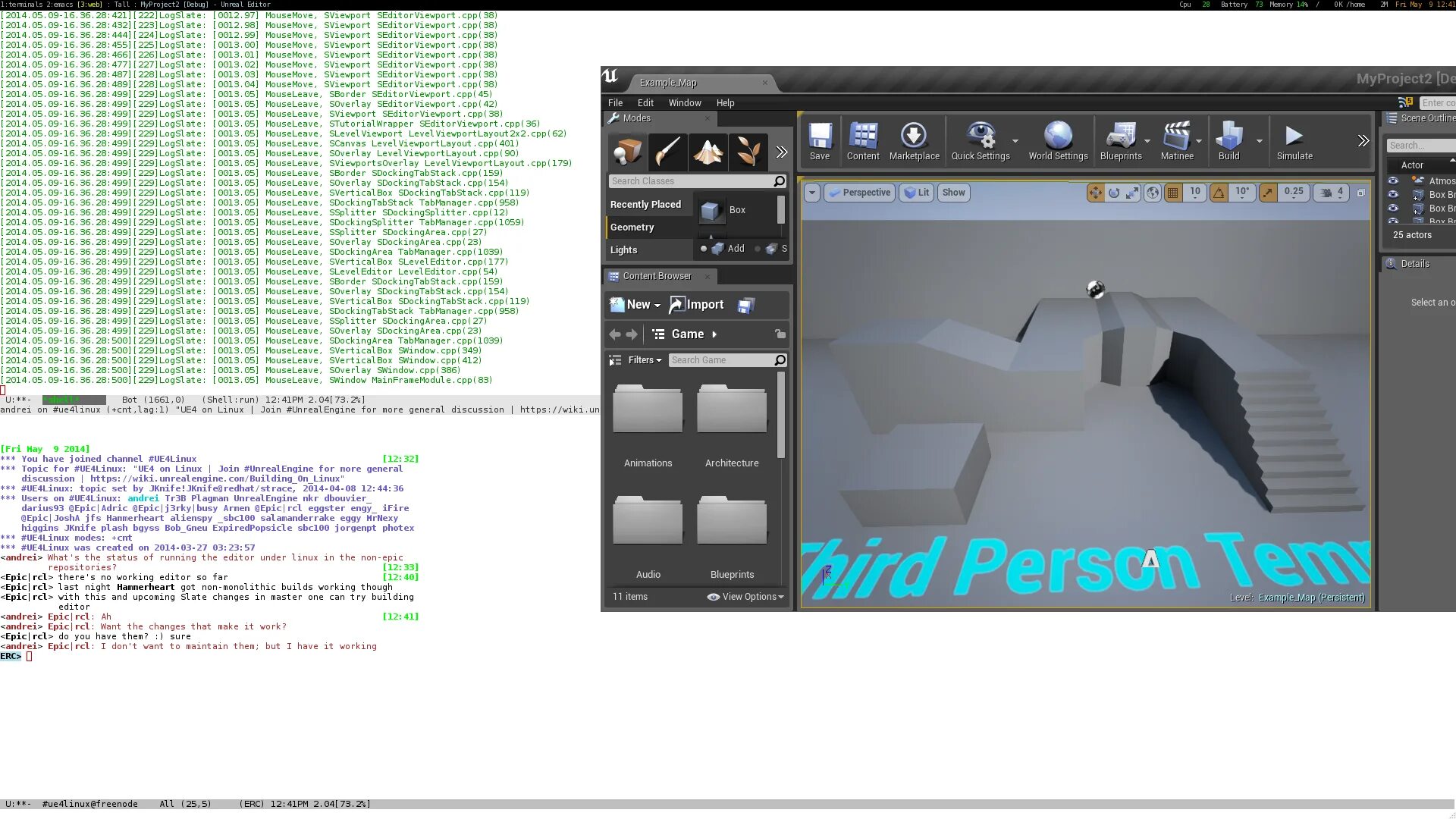Select Foliage mode in the Modes panel
The image size is (1456, 819).
[x=749, y=152]
